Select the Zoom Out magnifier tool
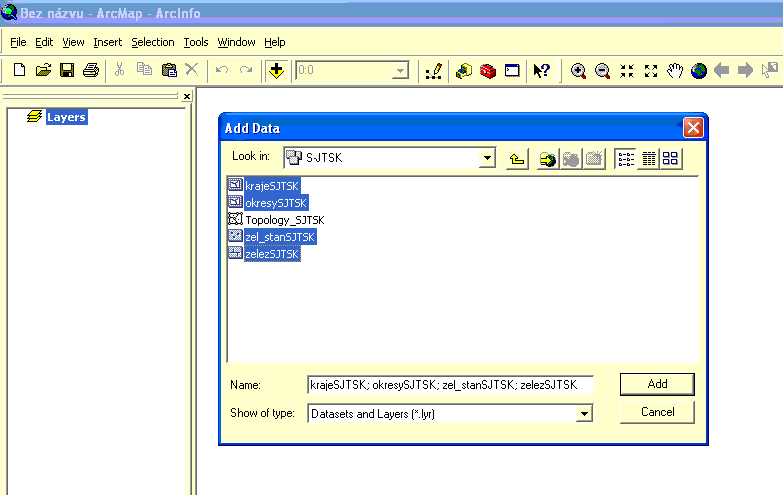 click(x=602, y=71)
